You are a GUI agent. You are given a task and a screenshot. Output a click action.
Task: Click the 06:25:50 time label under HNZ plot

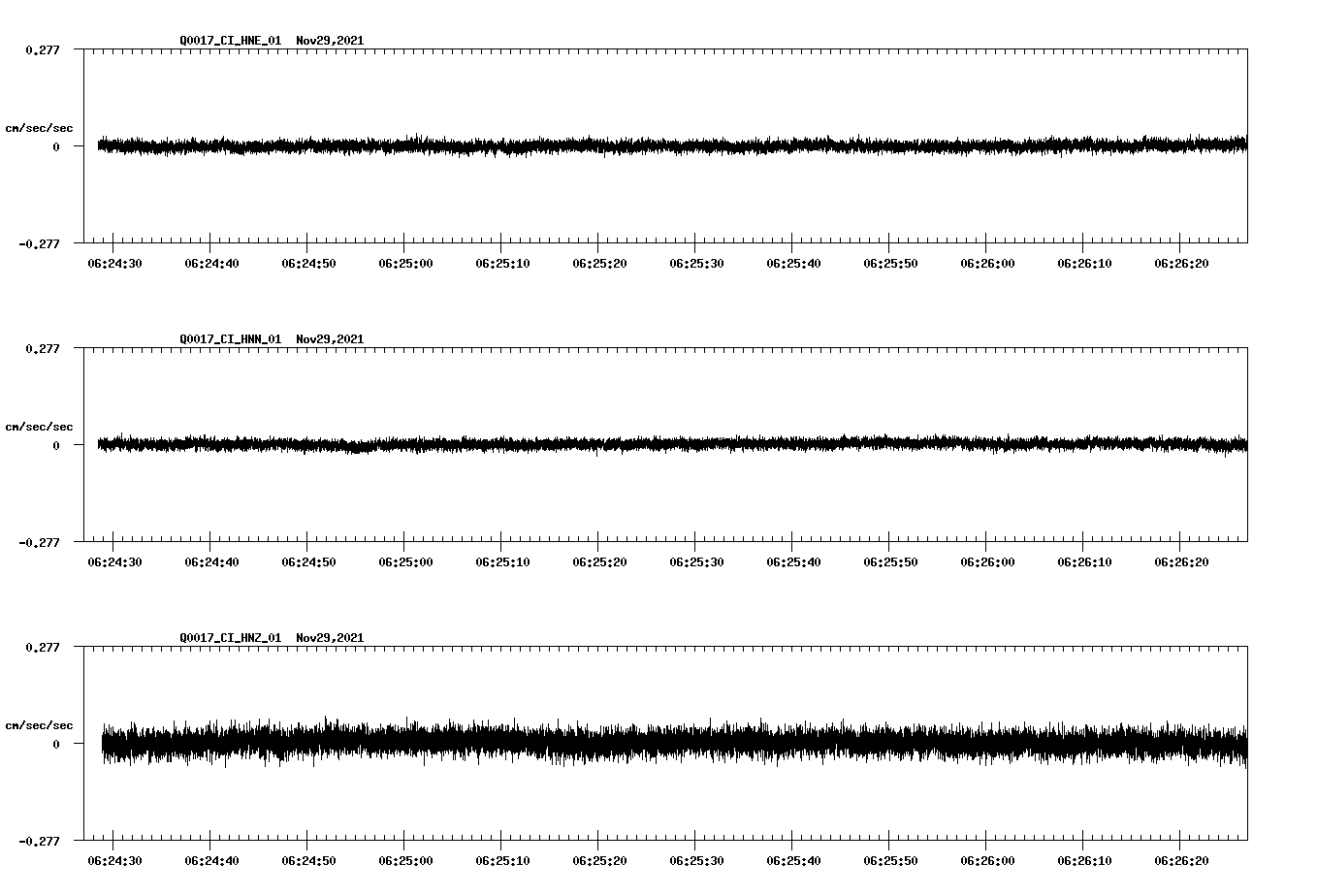pyautogui.click(x=890, y=860)
